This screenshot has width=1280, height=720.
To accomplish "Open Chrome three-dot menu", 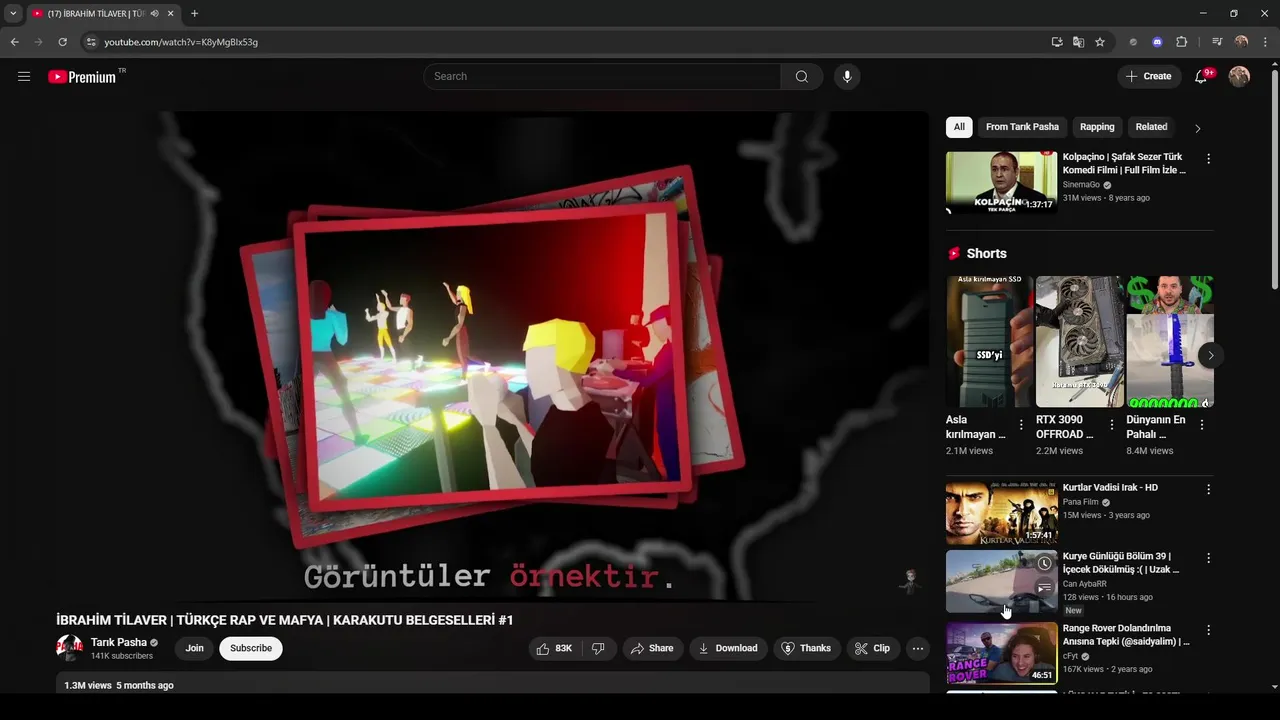I will 1264,42.
